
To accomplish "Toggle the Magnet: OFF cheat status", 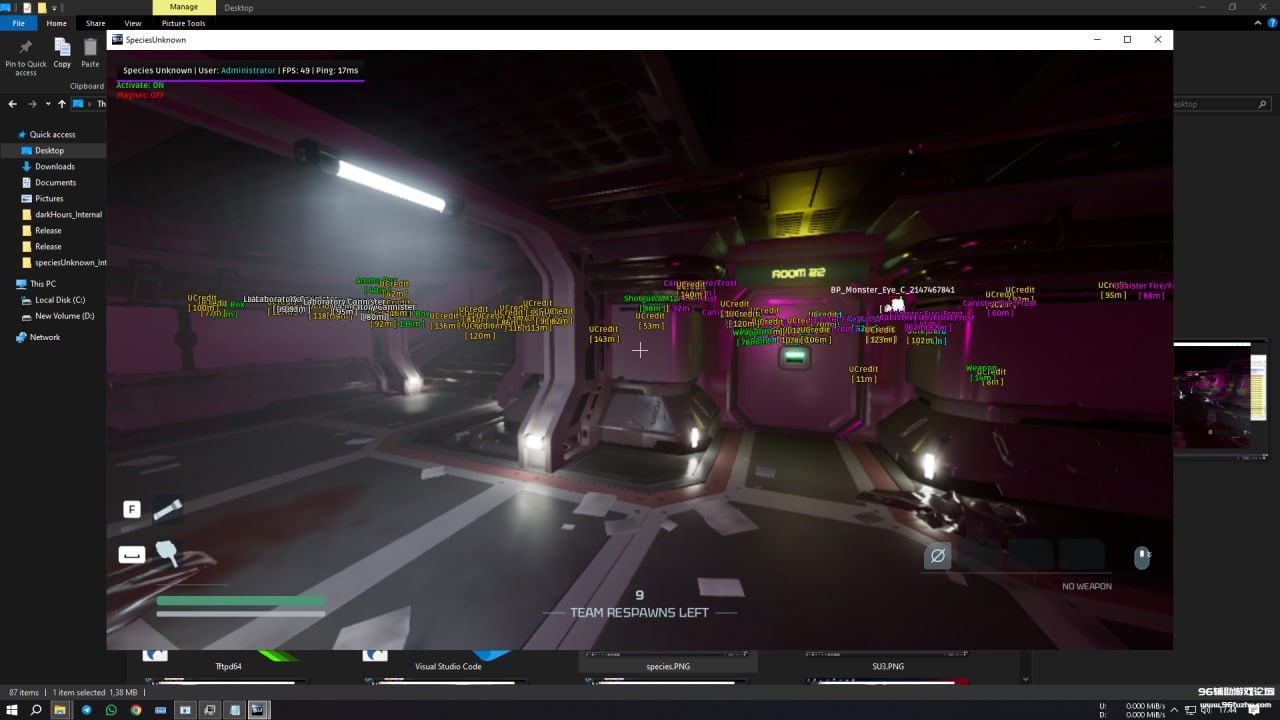I will (140, 95).
